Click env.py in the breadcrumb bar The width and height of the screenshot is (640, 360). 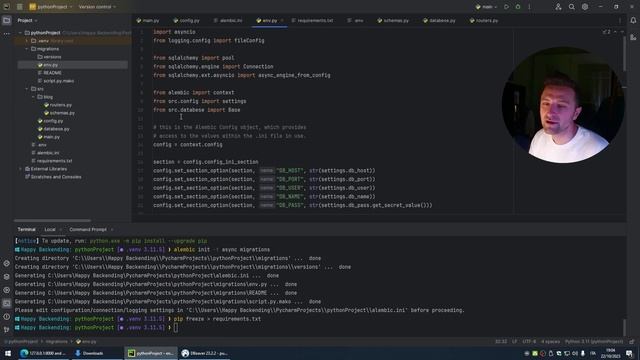click(86, 342)
